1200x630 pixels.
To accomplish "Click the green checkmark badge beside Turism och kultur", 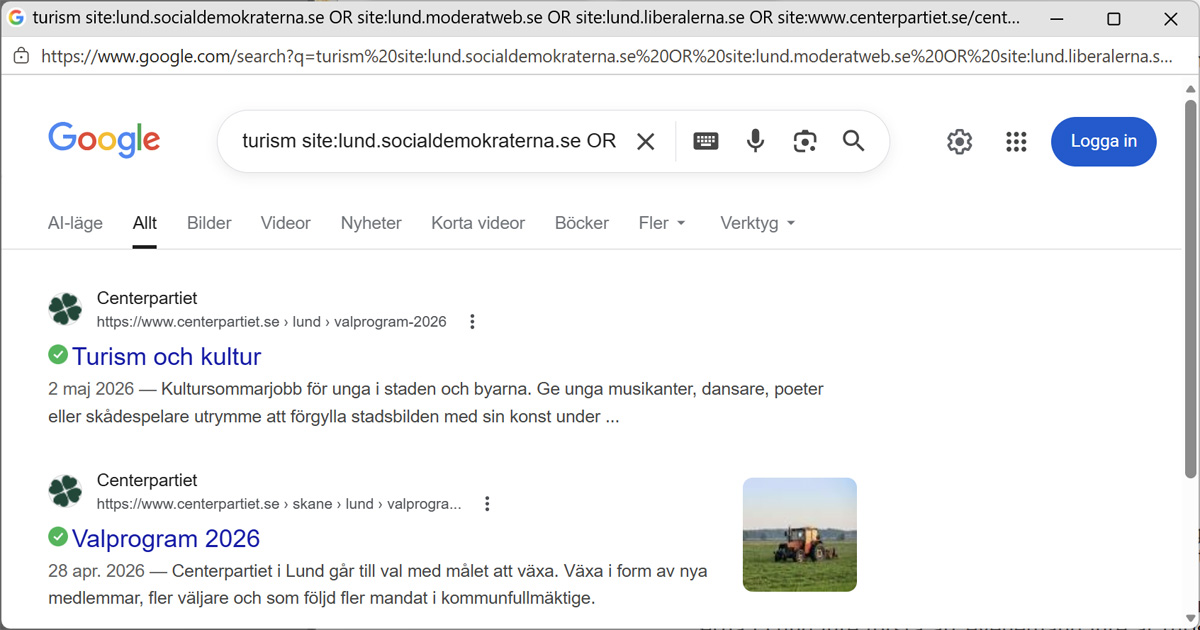I will click(x=58, y=355).
